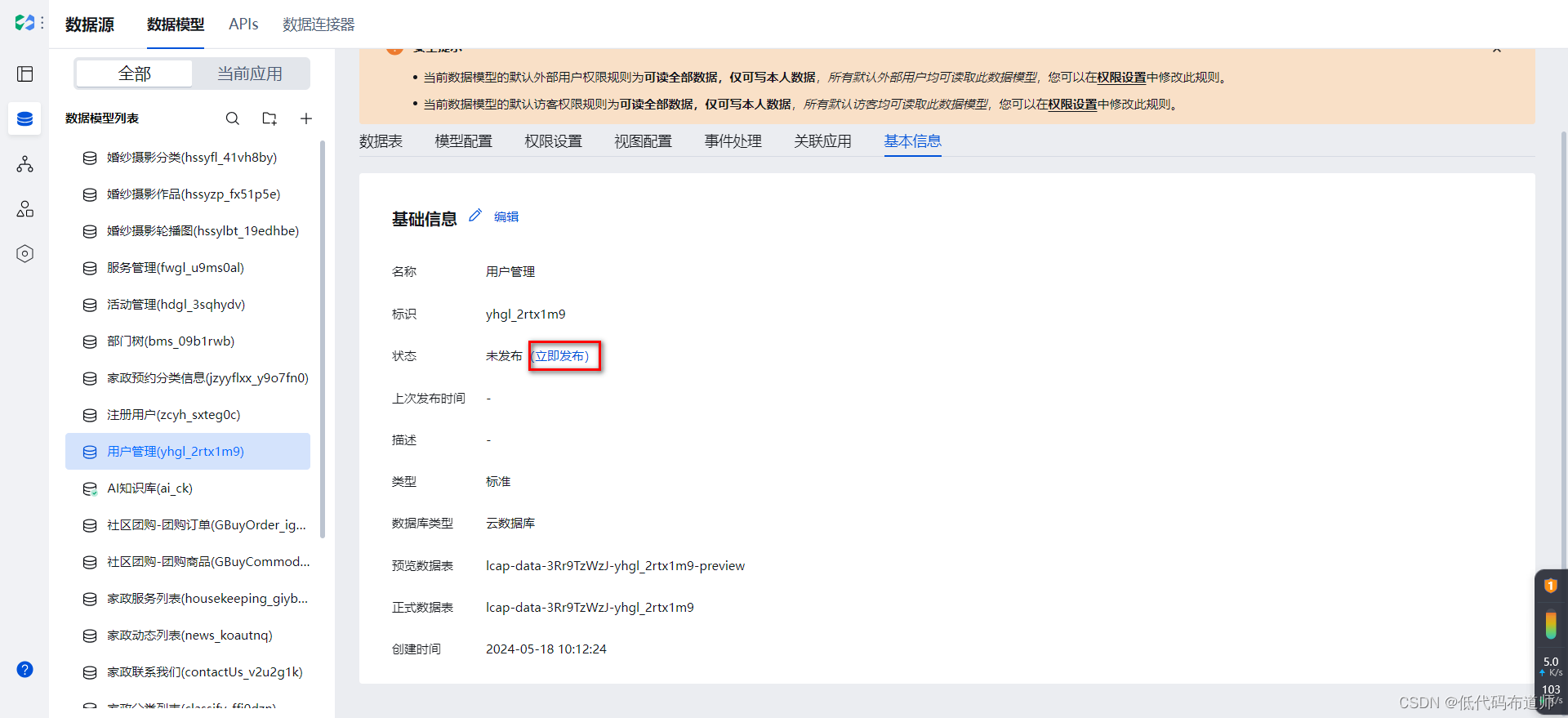The width and height of the screenshot is (1568, 718).
Task: Select 婚纱摄影分类(hssyfl_41vh8by) model
Action: tap(188, 158)
